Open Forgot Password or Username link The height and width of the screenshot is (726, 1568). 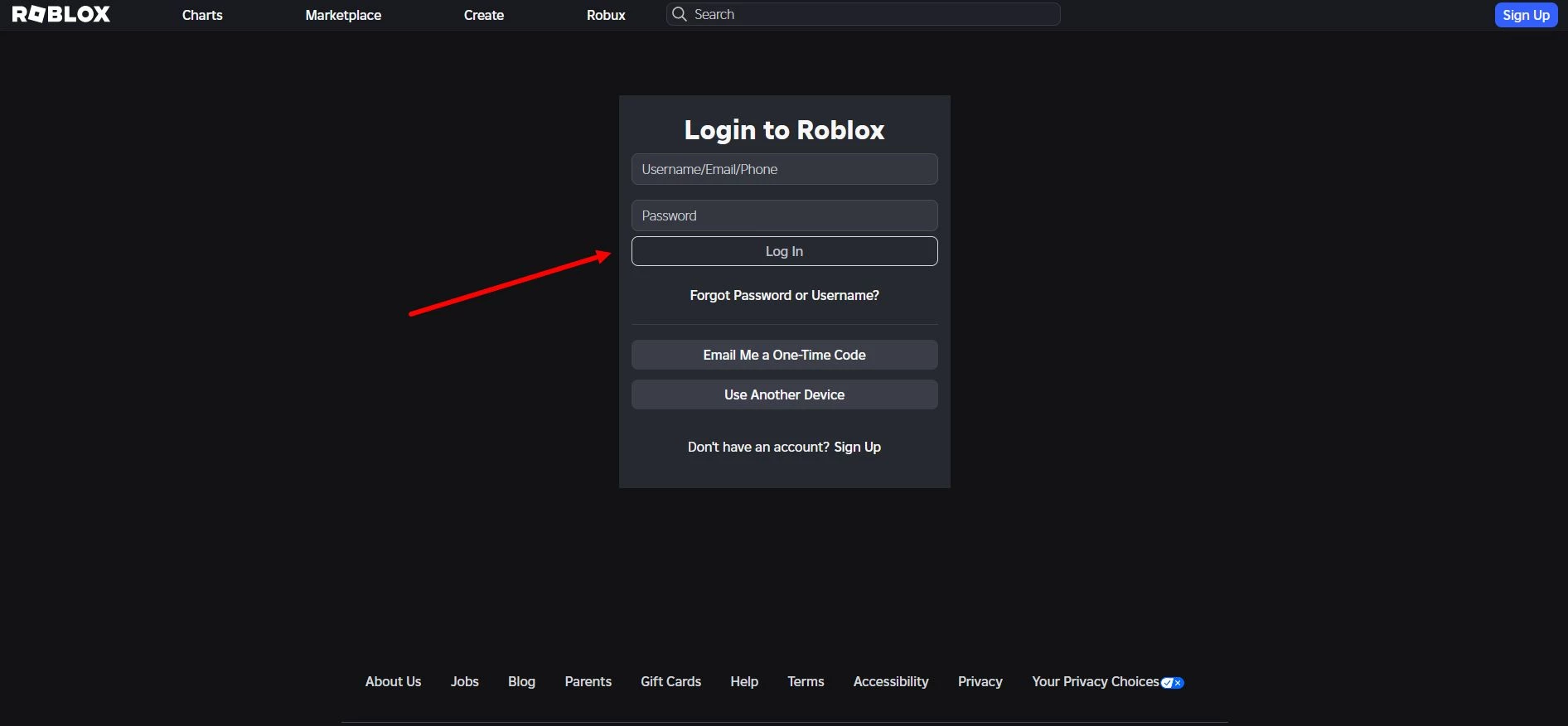pos(784,295)
